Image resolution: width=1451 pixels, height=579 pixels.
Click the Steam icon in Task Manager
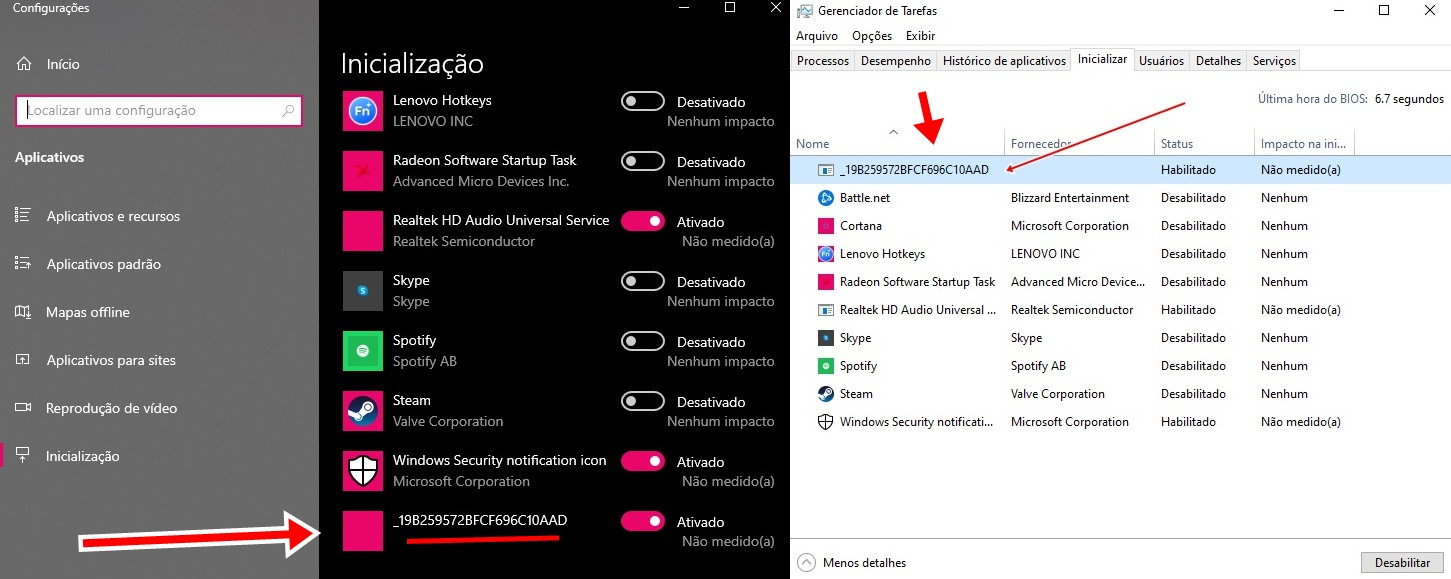[x=826, y=394]
